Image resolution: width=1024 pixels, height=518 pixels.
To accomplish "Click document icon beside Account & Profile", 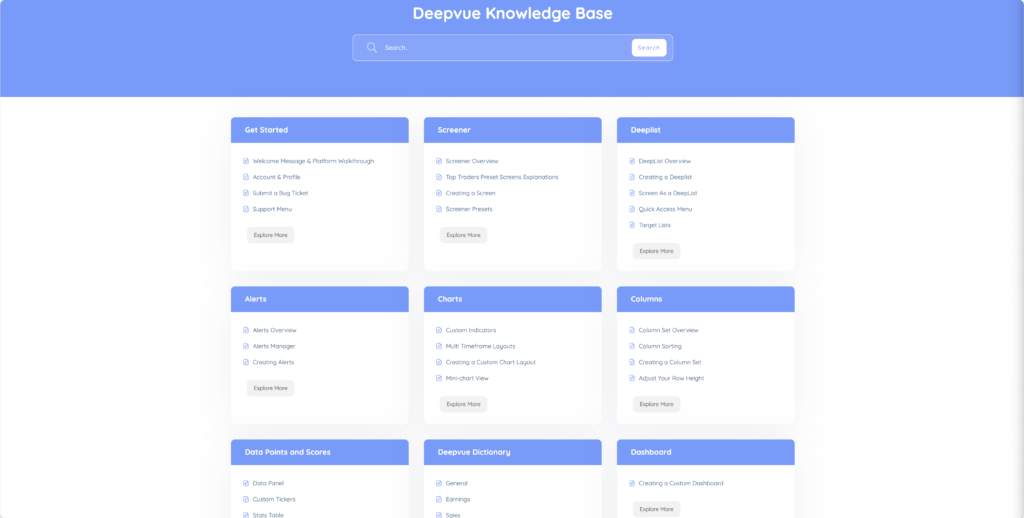I will point(246,177).
